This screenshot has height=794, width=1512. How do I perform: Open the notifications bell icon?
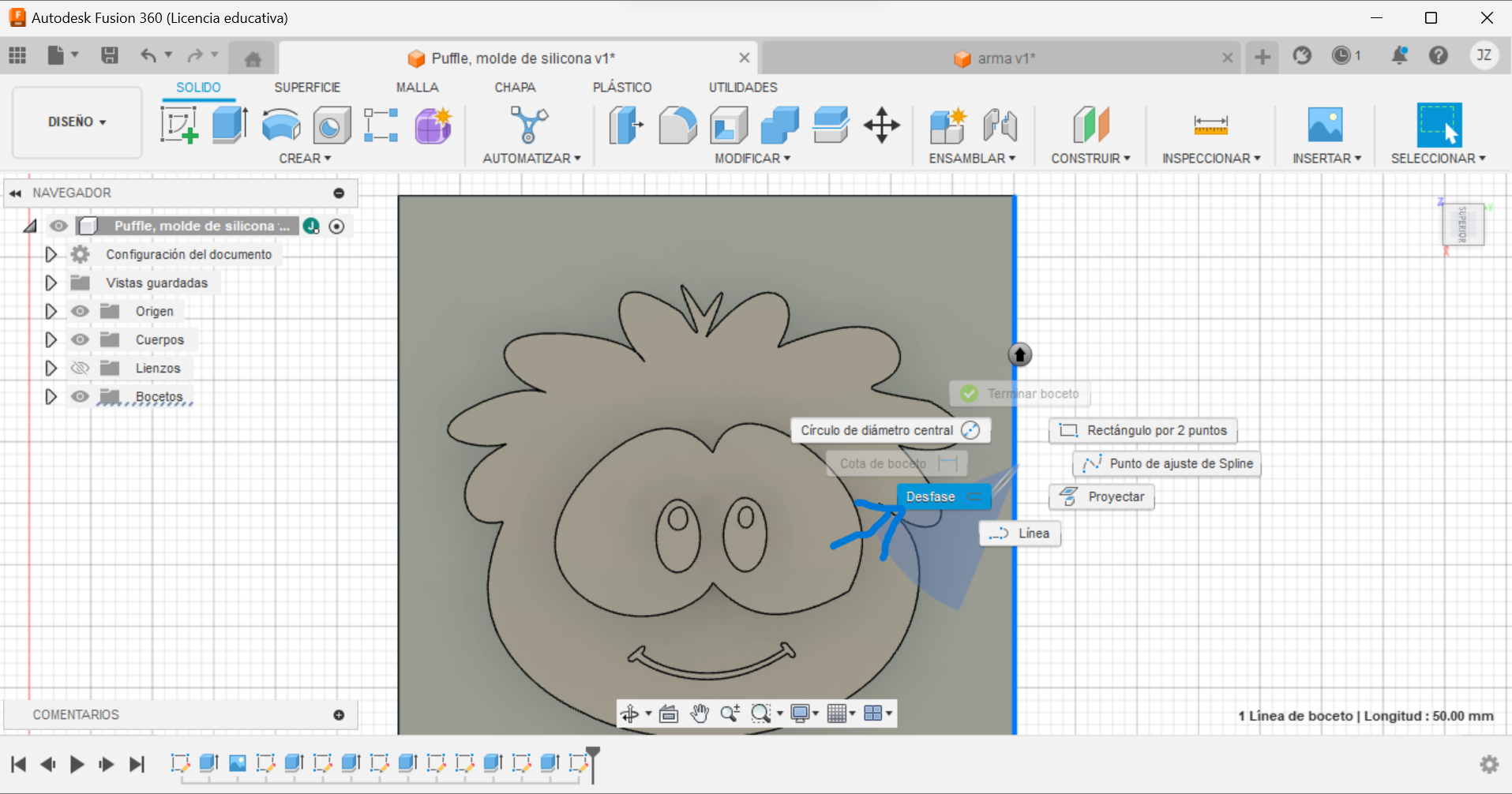click(1399, 55)
